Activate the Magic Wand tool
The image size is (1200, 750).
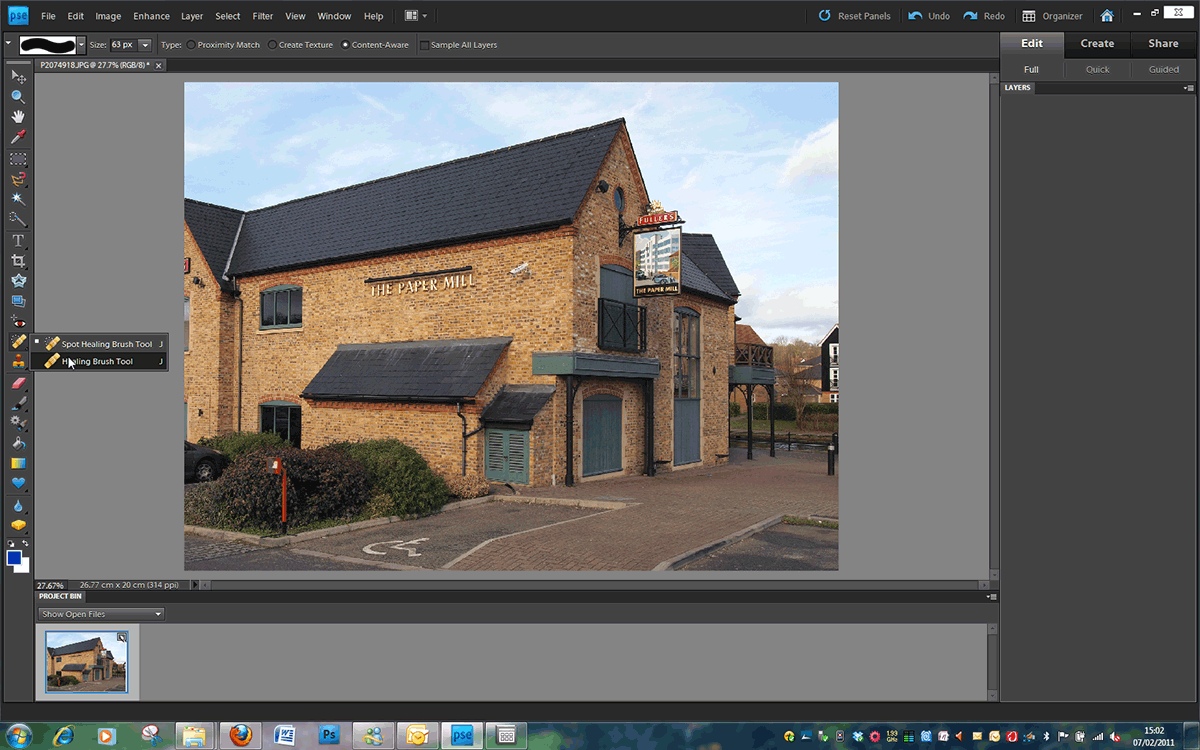(x=18, y=199)
